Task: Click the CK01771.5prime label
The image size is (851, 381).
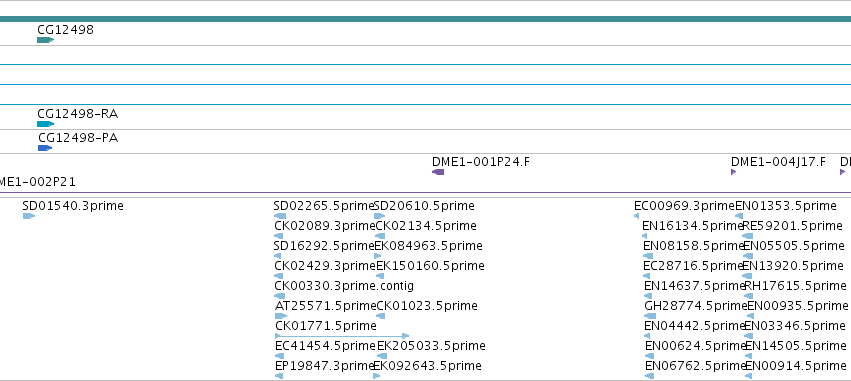Action: click(326, 326)
